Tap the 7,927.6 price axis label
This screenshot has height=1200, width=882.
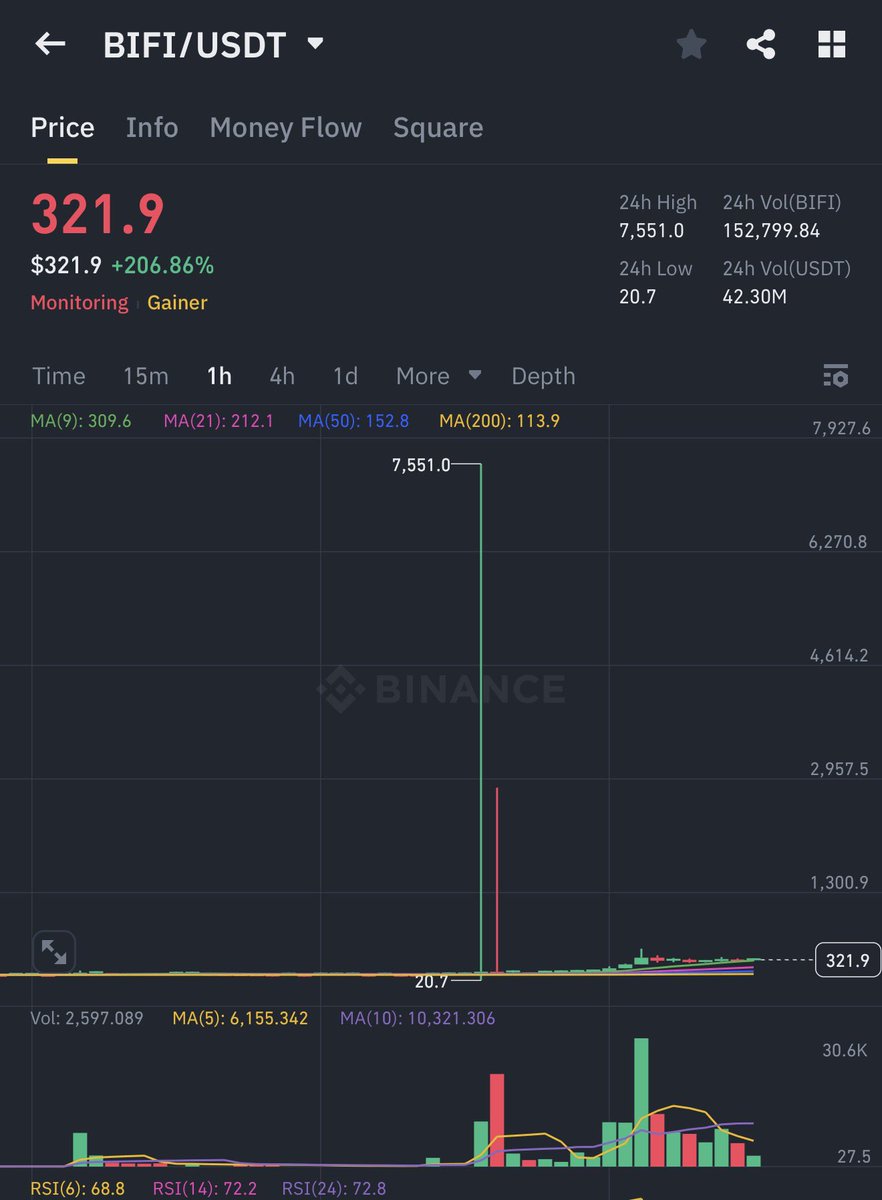[x=841, y=428]
